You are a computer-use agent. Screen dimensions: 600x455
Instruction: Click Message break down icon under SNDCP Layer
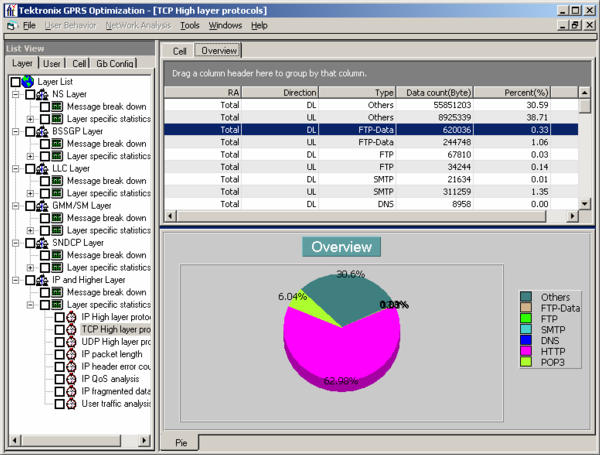(x=57, y=255)
